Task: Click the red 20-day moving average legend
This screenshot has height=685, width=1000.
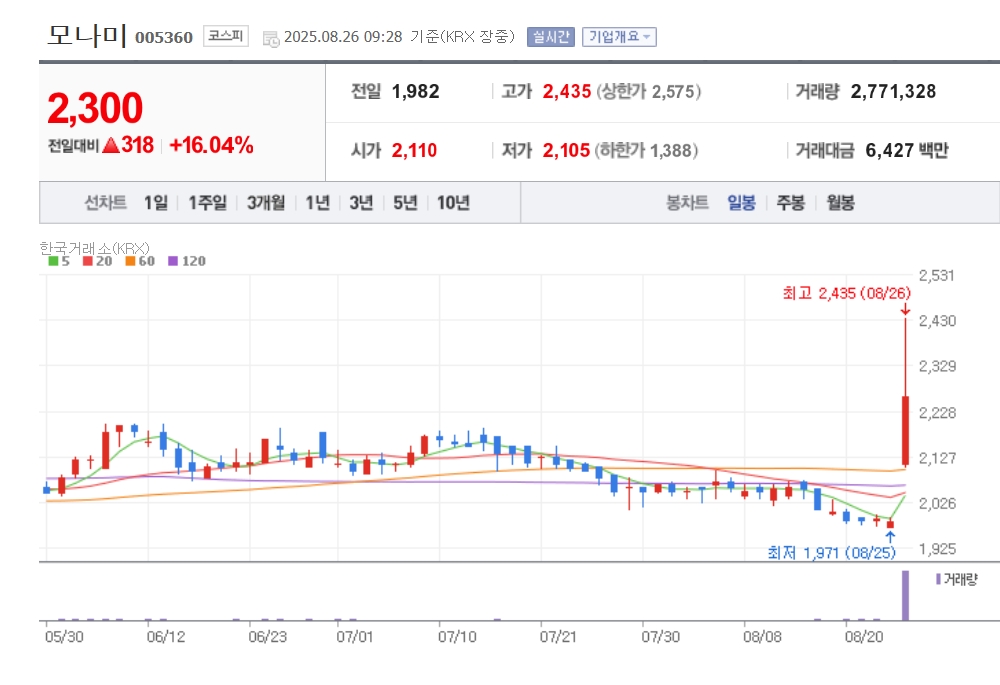Action: pyautogui.click(x=98, y=261)
